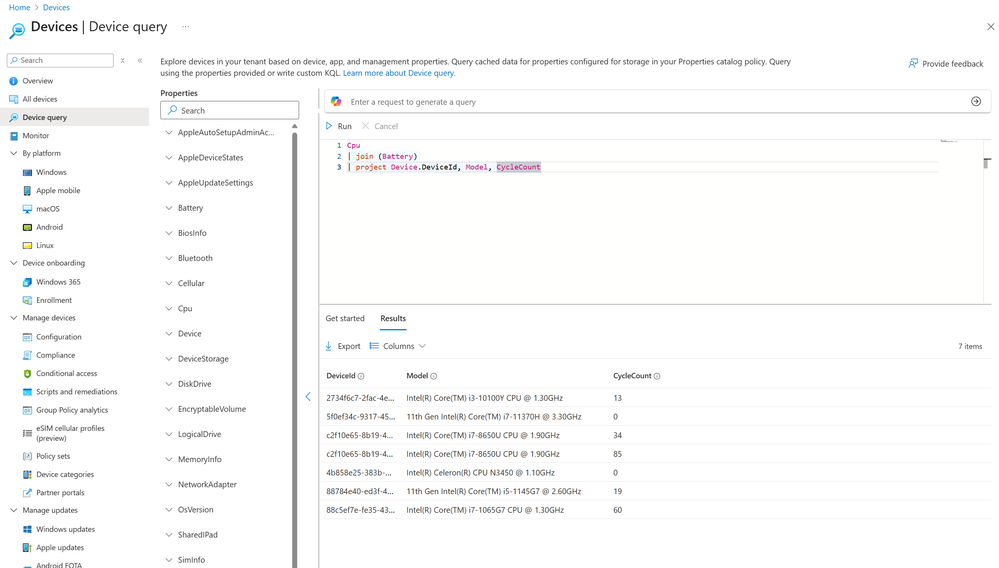Image resolution: width=999 pixels, height=568 pixels.
Task: Click the Group Policy analytics icon
Action: tap(27, 410)
